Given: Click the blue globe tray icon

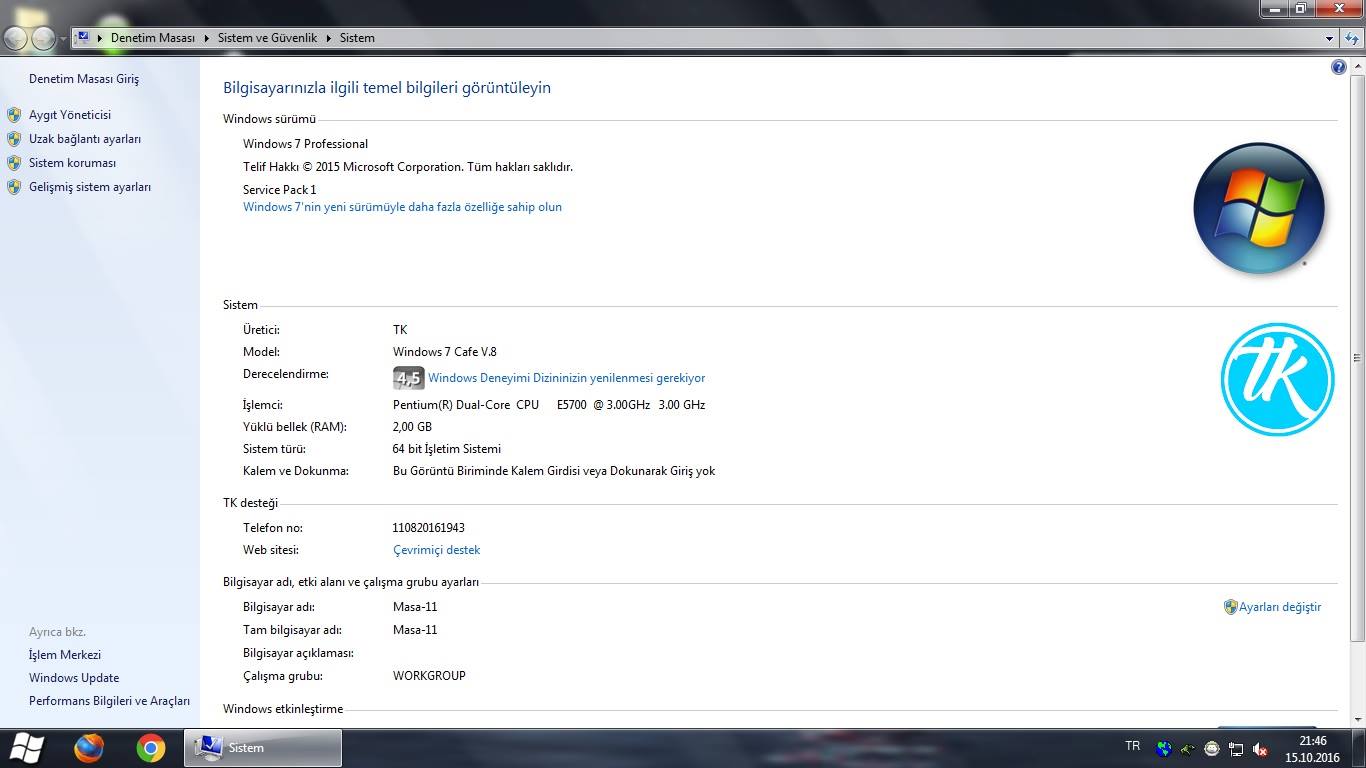Looking at the screenshot, I should click(x=1164, y=748).
